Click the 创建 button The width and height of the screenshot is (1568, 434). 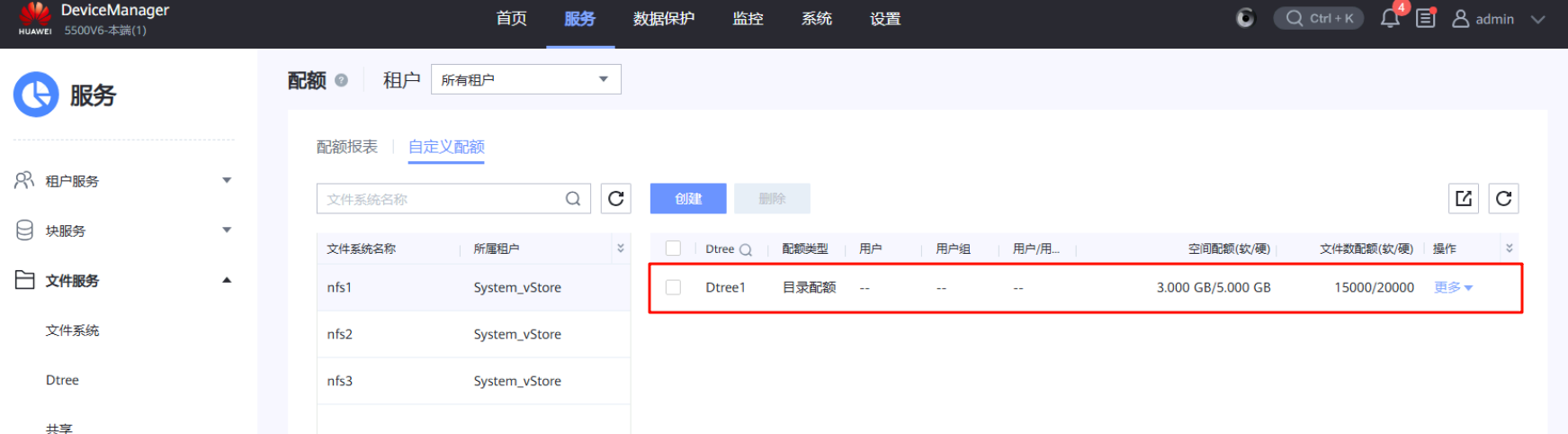pyautogui.click(x=688, y=199)
